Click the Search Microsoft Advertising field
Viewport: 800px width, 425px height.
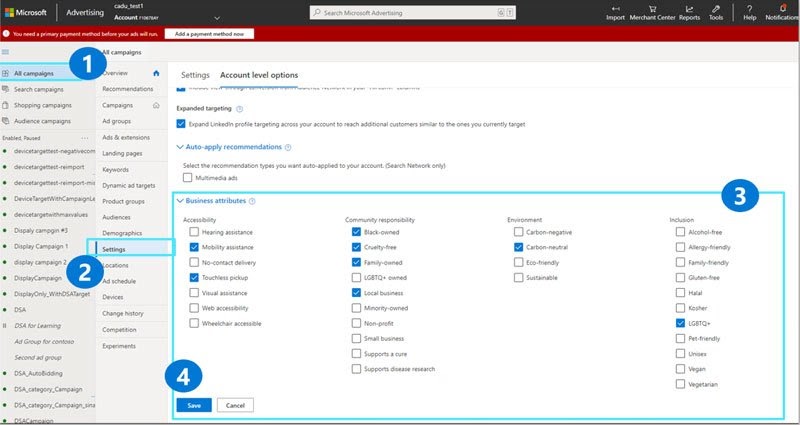pyautogui.click(x=413, y=13)
